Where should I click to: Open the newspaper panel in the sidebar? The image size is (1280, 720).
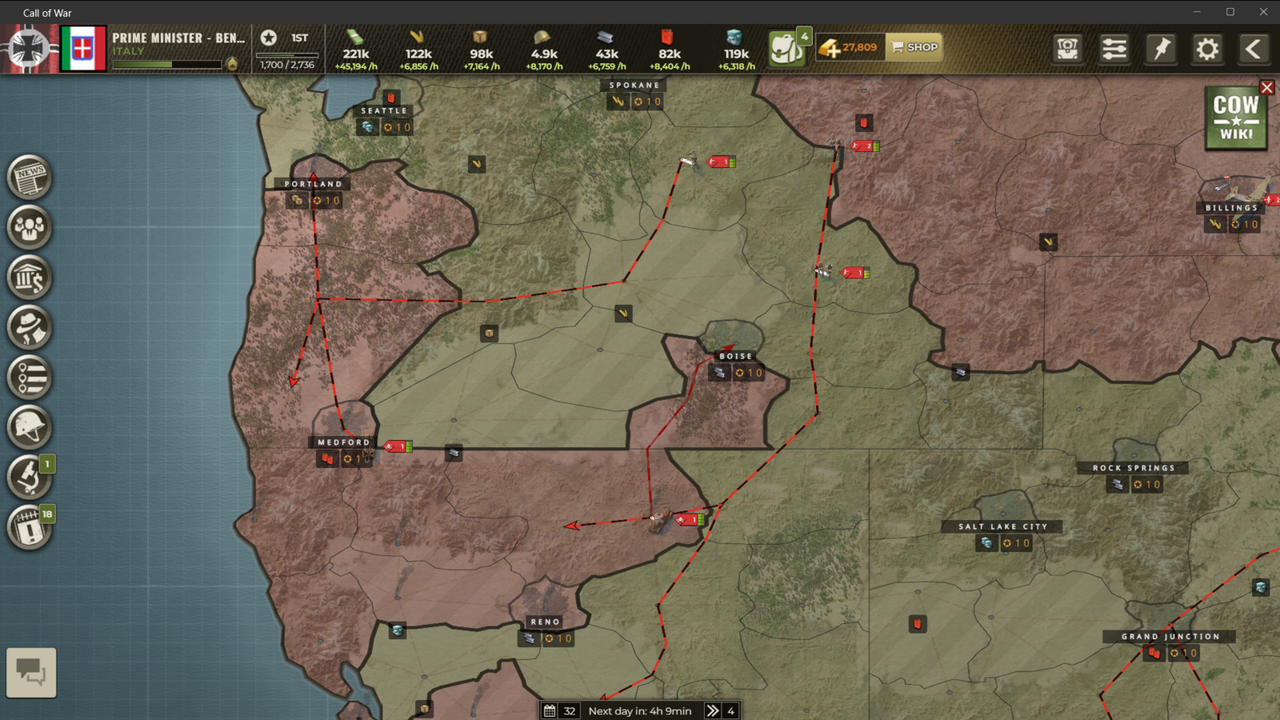tap(30, 177)
